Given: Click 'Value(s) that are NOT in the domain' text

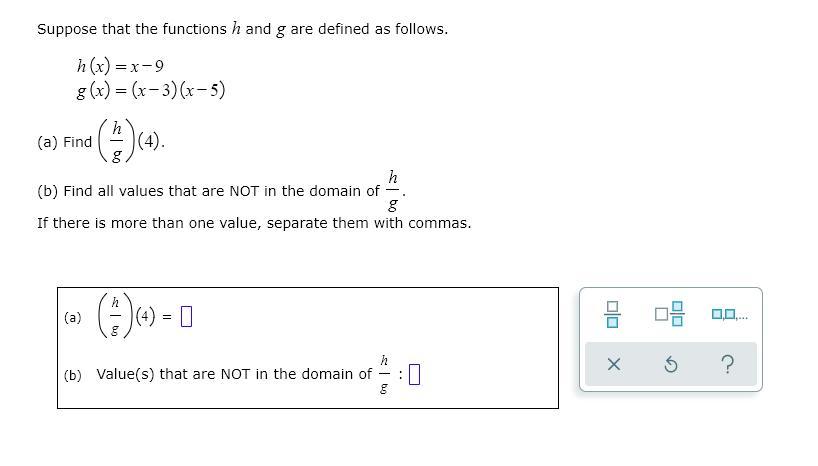Looking at the screenshot, I should coord(234,374).
